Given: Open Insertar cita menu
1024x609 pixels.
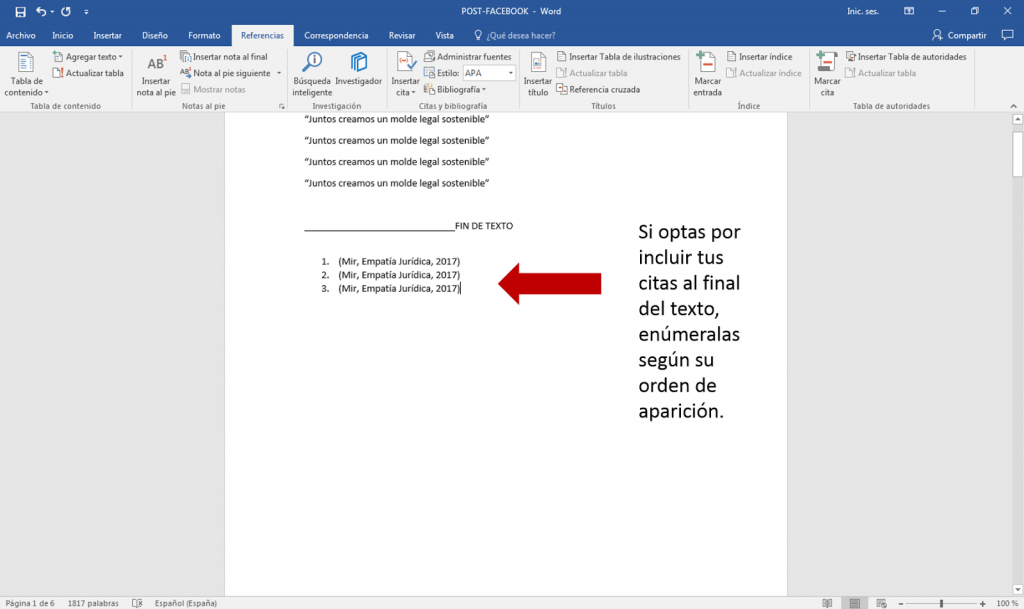Looking at the screenshot, I should tap(405, 74).
